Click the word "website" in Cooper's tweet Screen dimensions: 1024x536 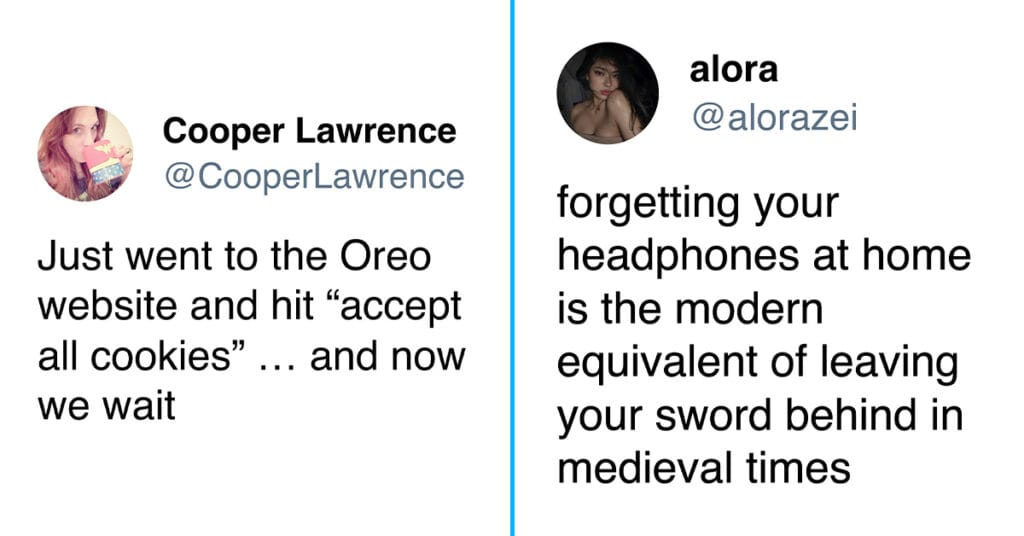tap(108, 306)
